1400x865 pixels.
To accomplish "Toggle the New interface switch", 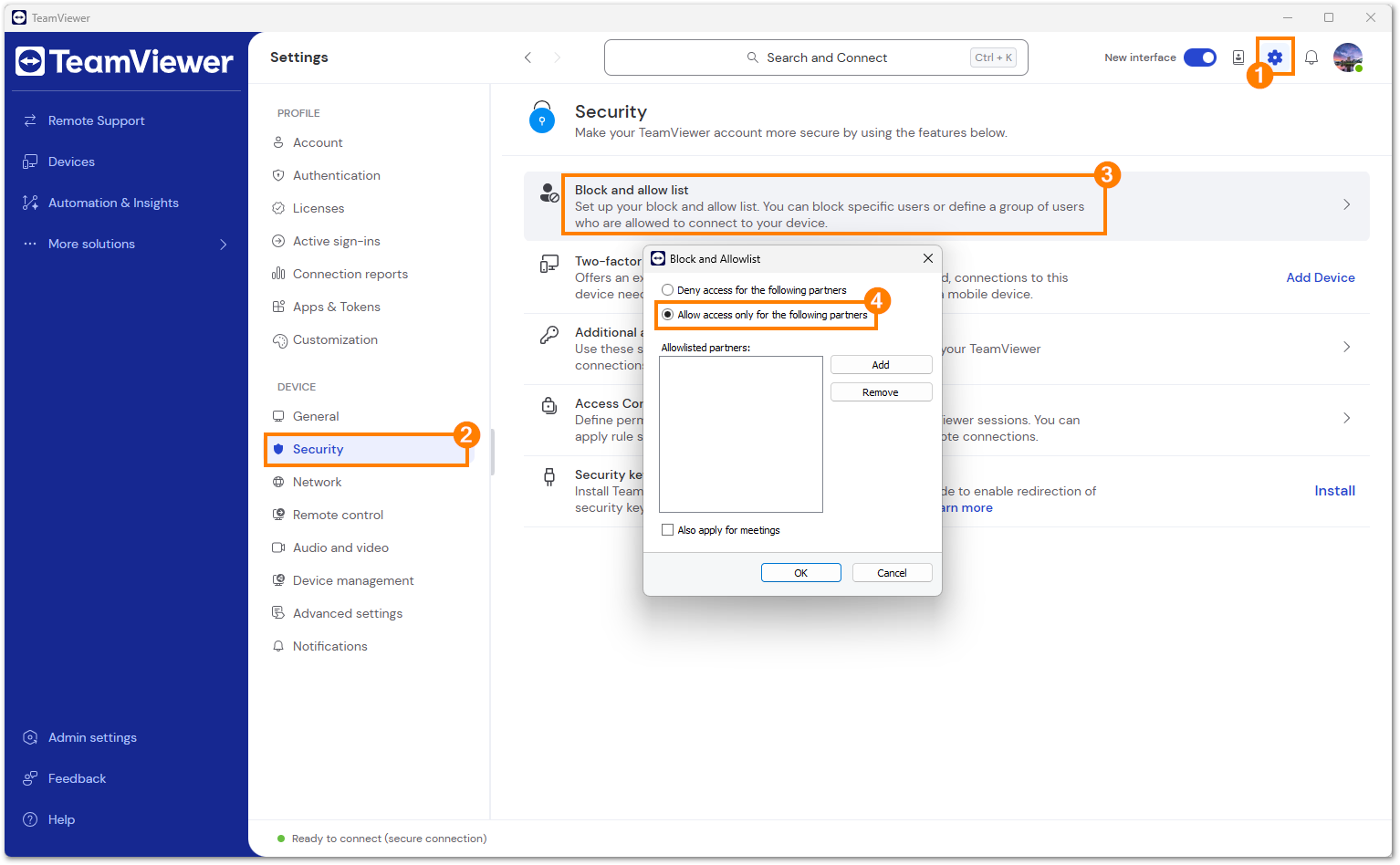I will pos(1200,57).
